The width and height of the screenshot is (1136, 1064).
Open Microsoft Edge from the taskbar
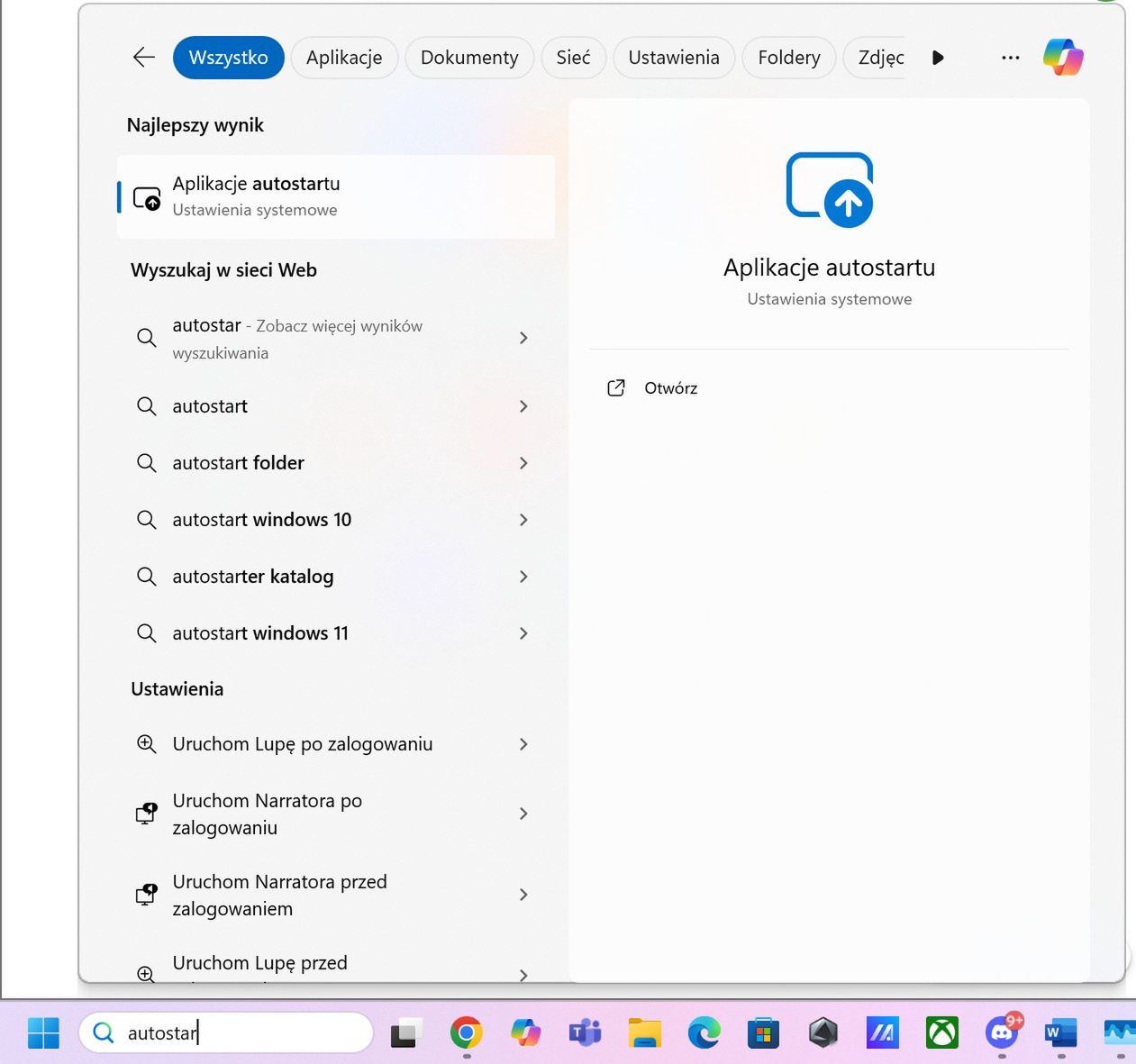(704, 1032)
